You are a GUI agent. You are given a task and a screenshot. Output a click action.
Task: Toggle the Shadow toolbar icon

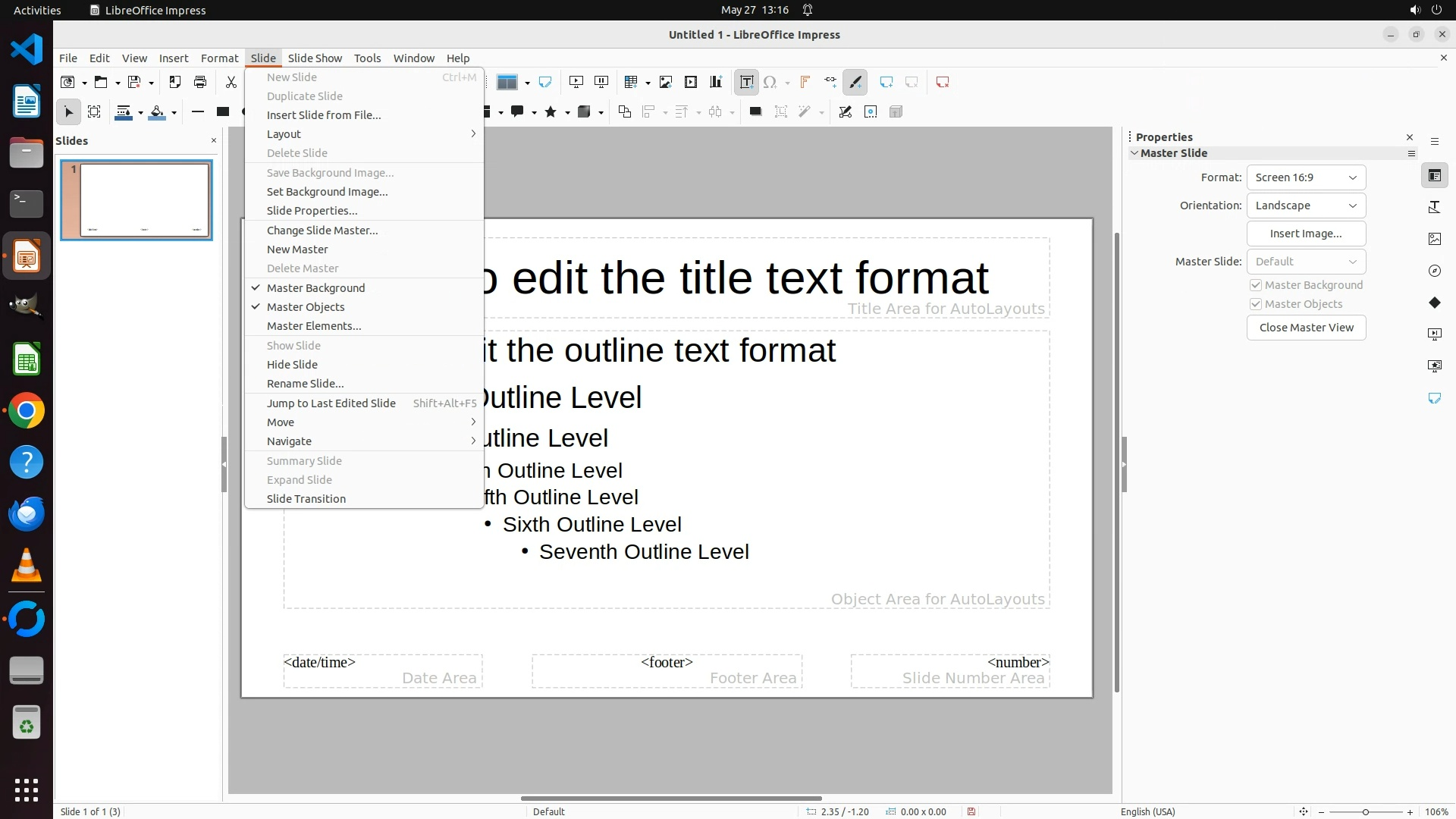[755, 111]
